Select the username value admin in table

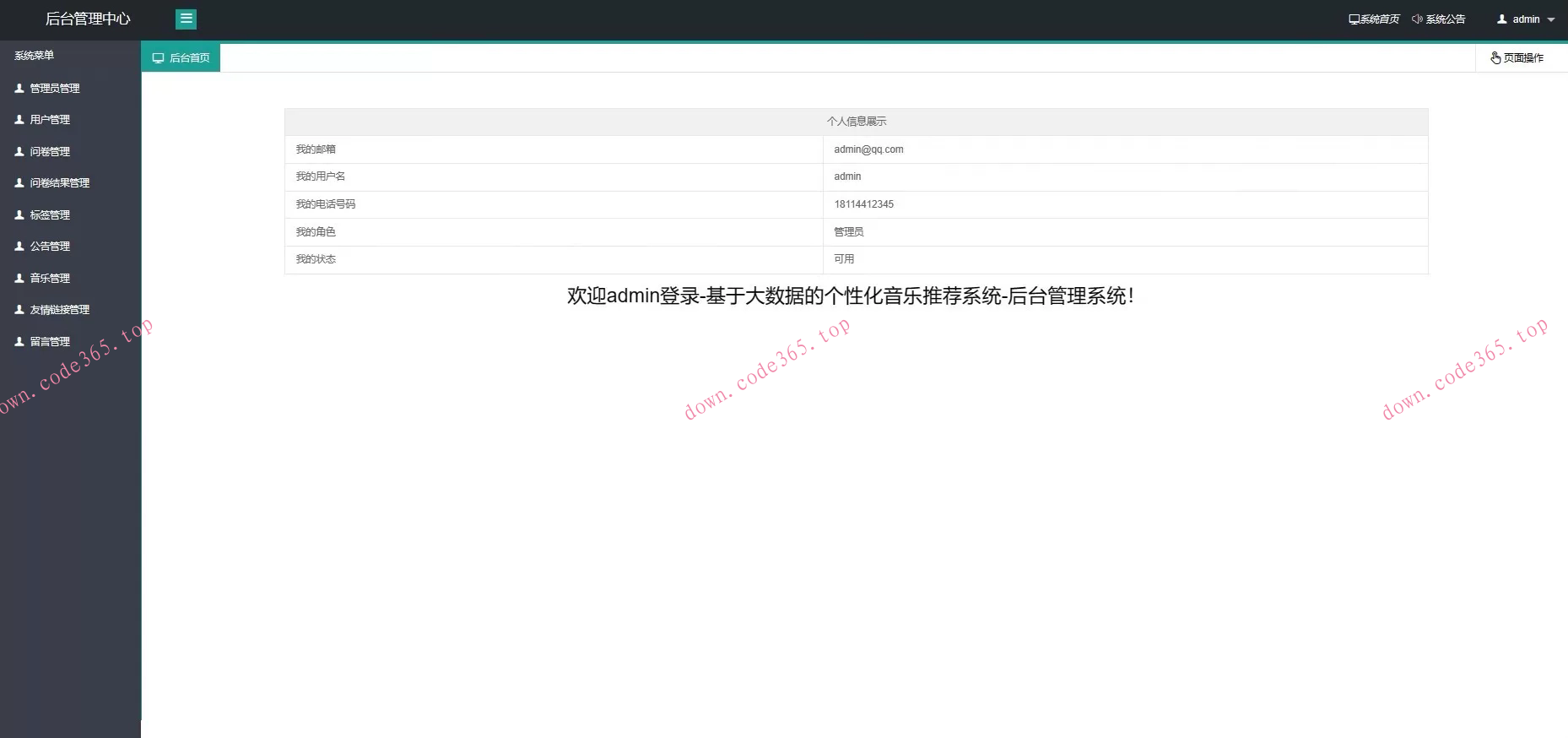point(847,176)
